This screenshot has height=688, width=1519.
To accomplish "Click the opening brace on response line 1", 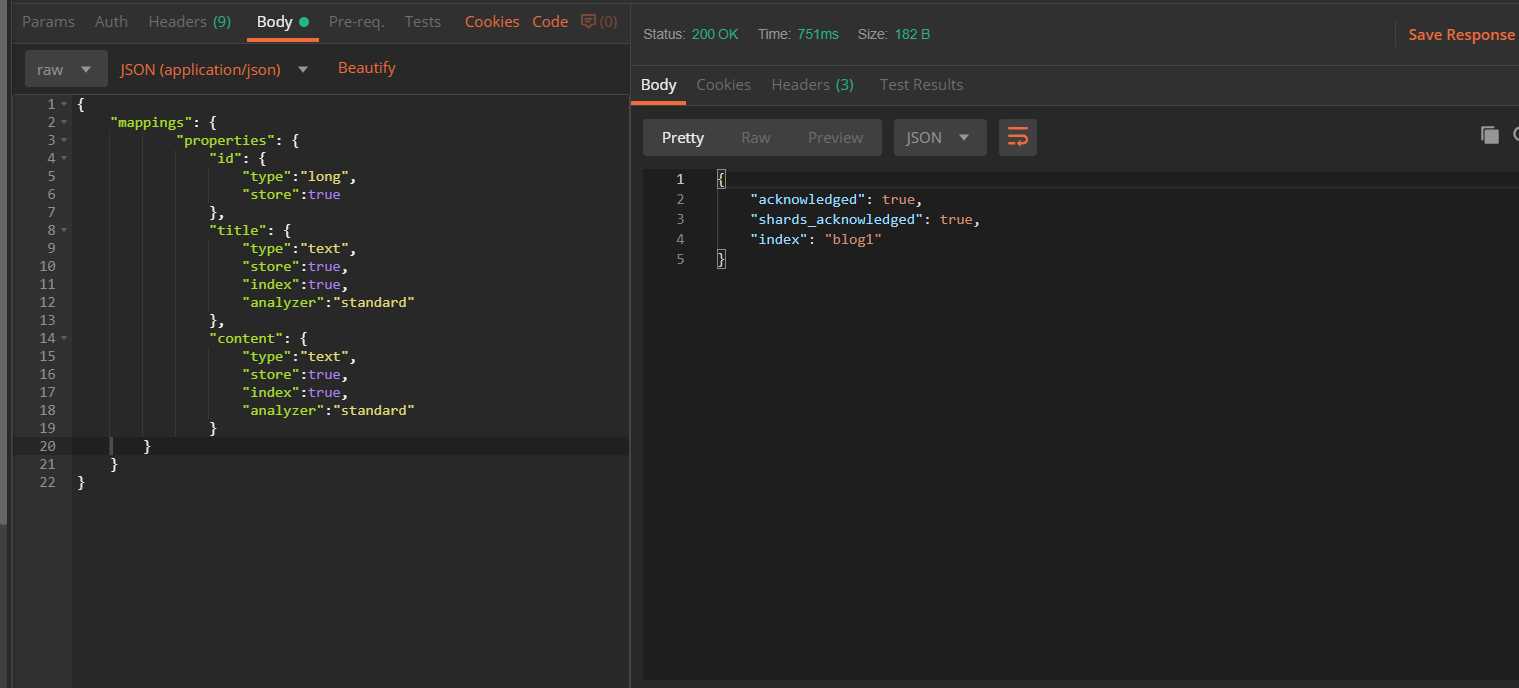I will 721,179.
